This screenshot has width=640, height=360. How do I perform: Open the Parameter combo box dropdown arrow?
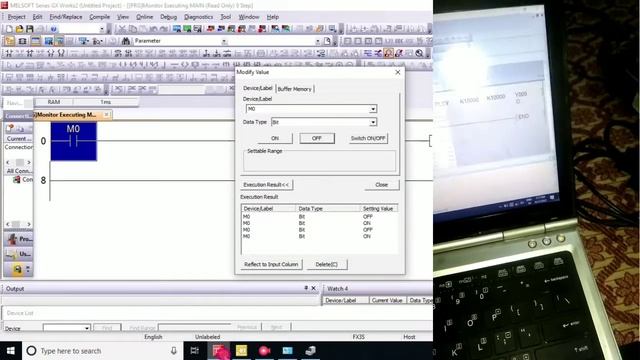224,41
